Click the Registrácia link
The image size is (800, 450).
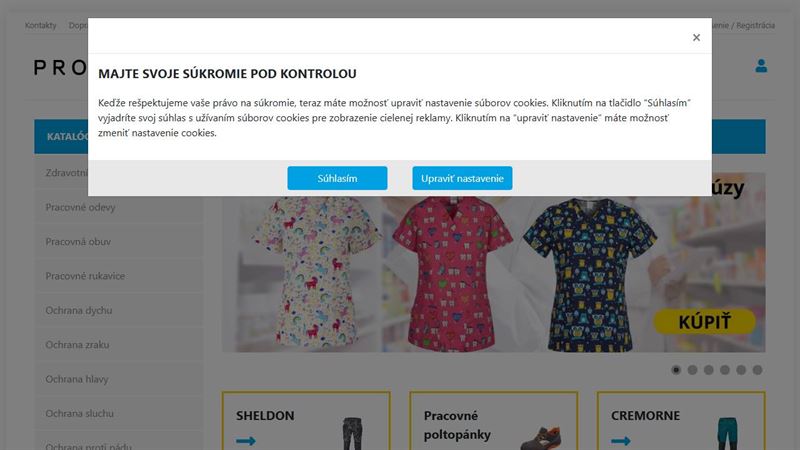(x=756, y=25)
